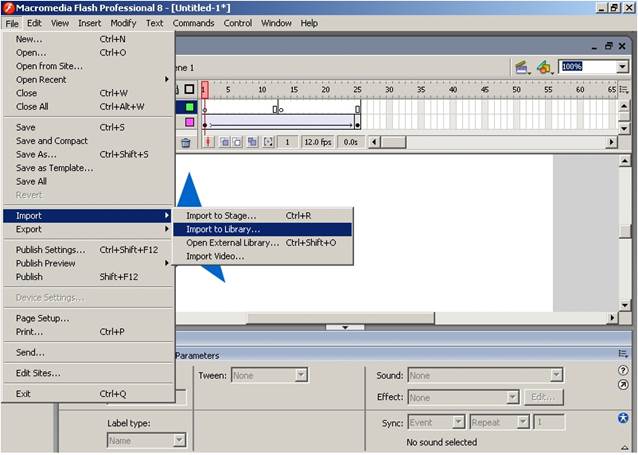
Task: Click the current frame number 1 display
Action: point(287,142)
